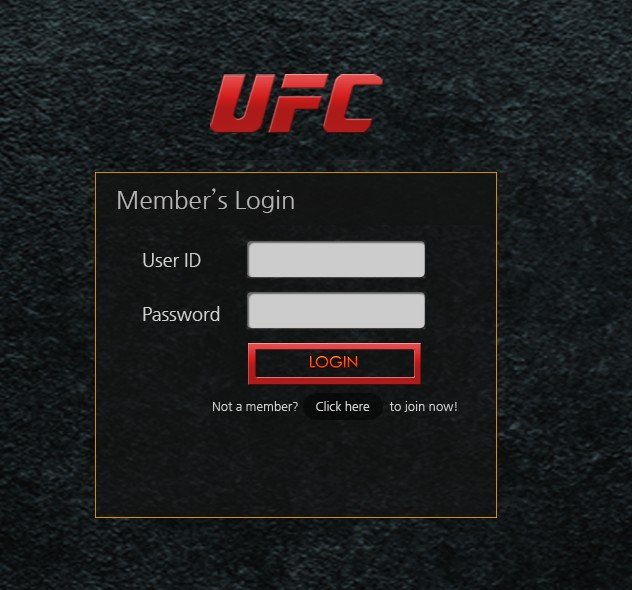Place cursor in the upper gray text box

336,260
